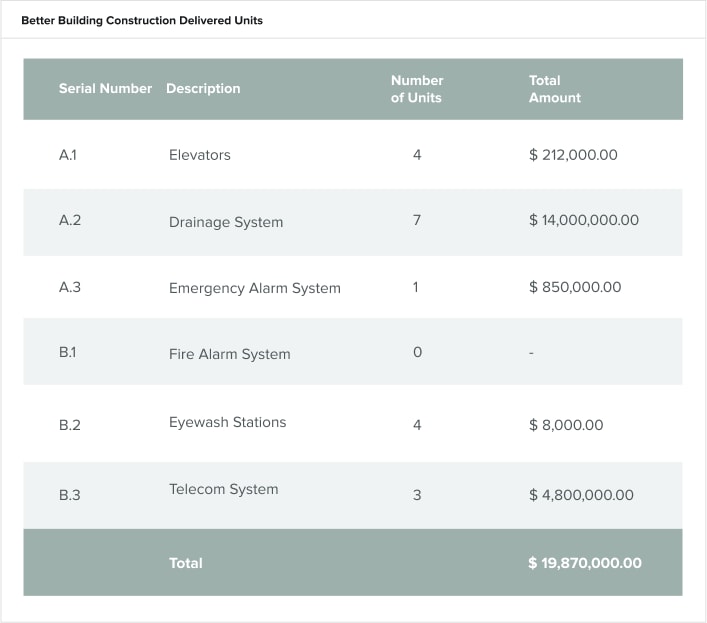Screen dimensions: 707x623
Task: Click the 'Telecom System' description cell
Action: click(224, 490)
